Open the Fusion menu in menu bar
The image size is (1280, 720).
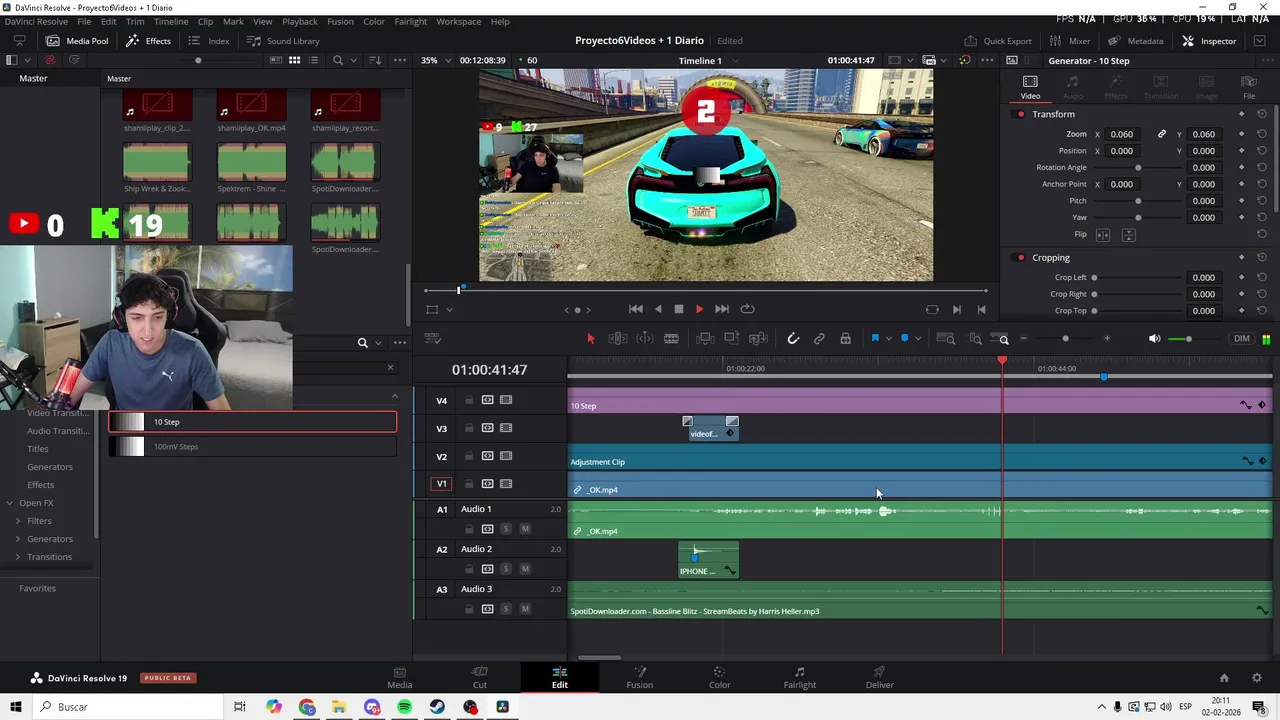tap(340, 21)
